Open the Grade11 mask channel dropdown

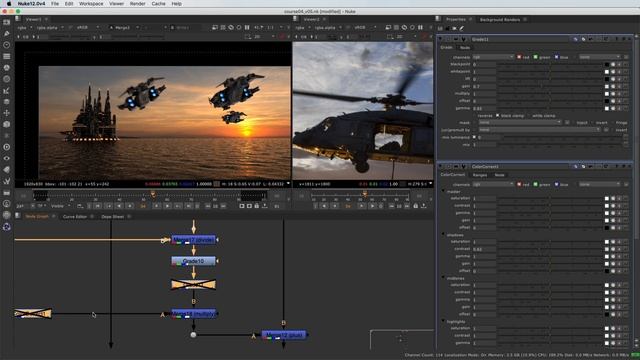tap(520, 122)
